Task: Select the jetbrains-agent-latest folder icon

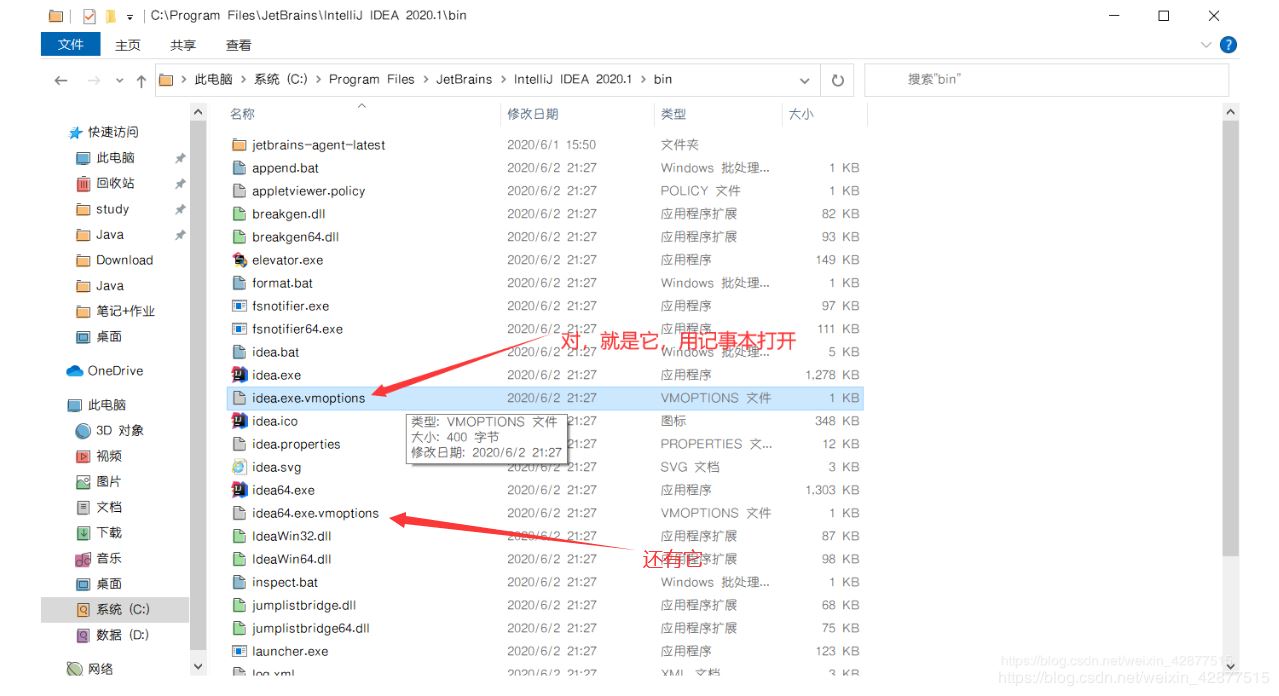Action: point(239,145)
